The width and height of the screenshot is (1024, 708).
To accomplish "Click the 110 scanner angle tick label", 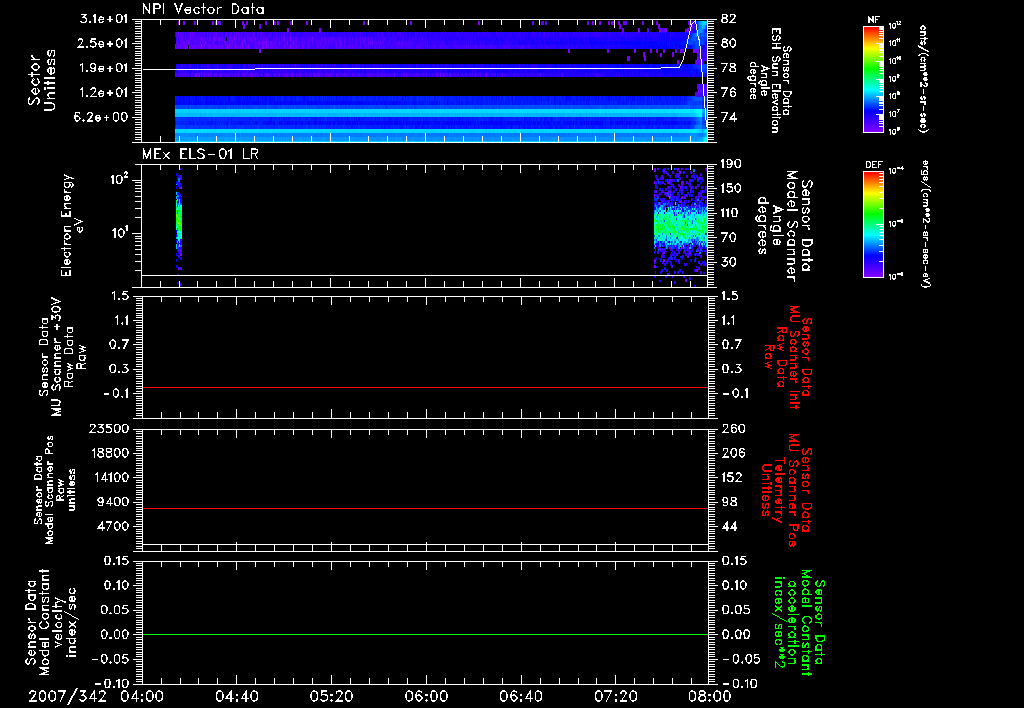I will pos(731,213).
